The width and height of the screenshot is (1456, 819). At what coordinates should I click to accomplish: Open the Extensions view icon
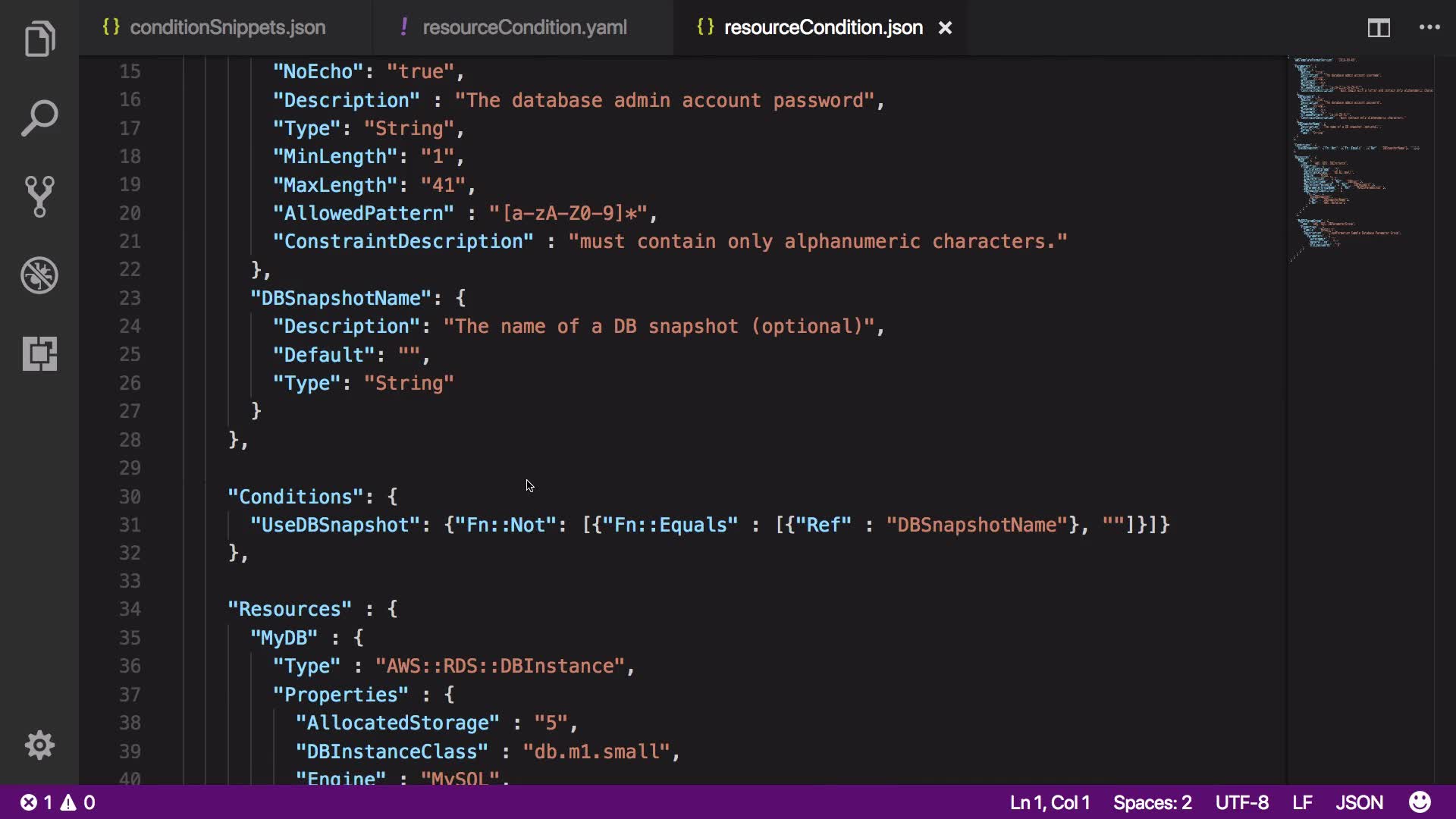[39, 353]
